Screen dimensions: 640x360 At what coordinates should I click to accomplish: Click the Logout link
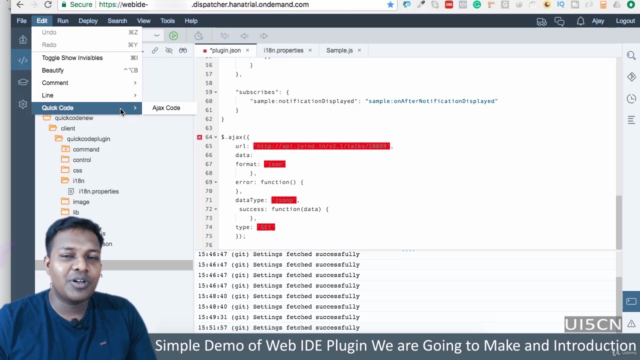(x=625, y=21)
